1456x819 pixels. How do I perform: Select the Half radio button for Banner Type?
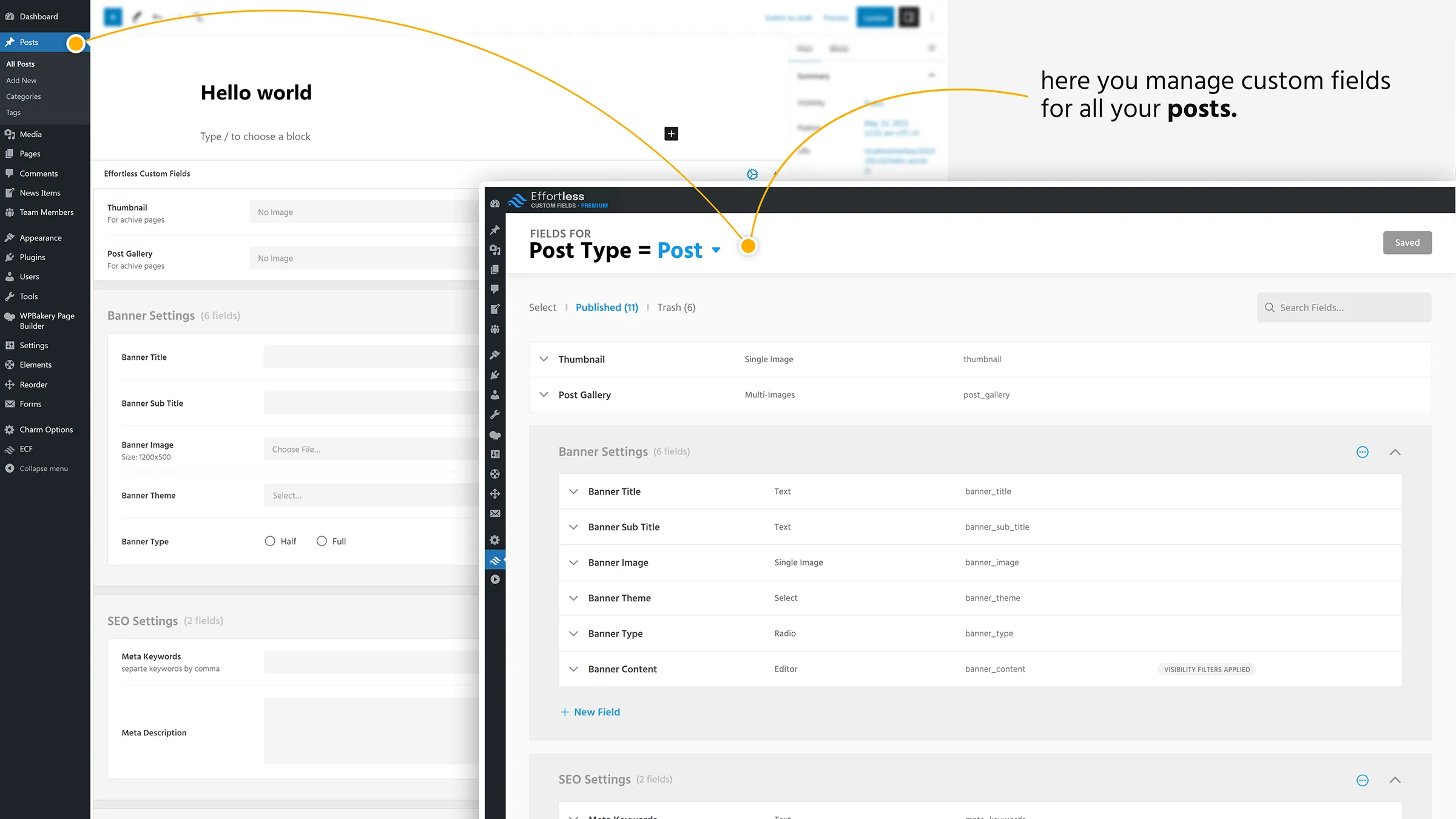click(x=271, y=541)
